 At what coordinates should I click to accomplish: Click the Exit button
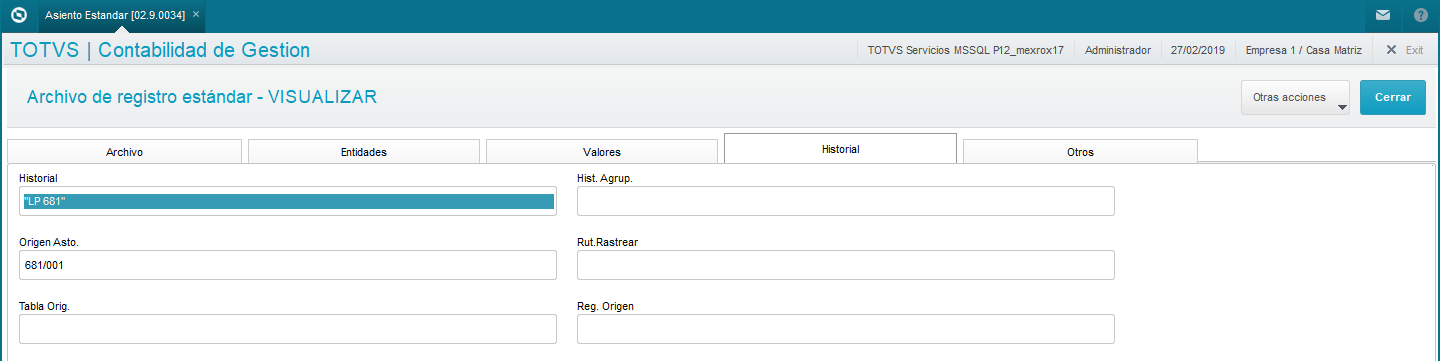click(x=1405, y=49)
